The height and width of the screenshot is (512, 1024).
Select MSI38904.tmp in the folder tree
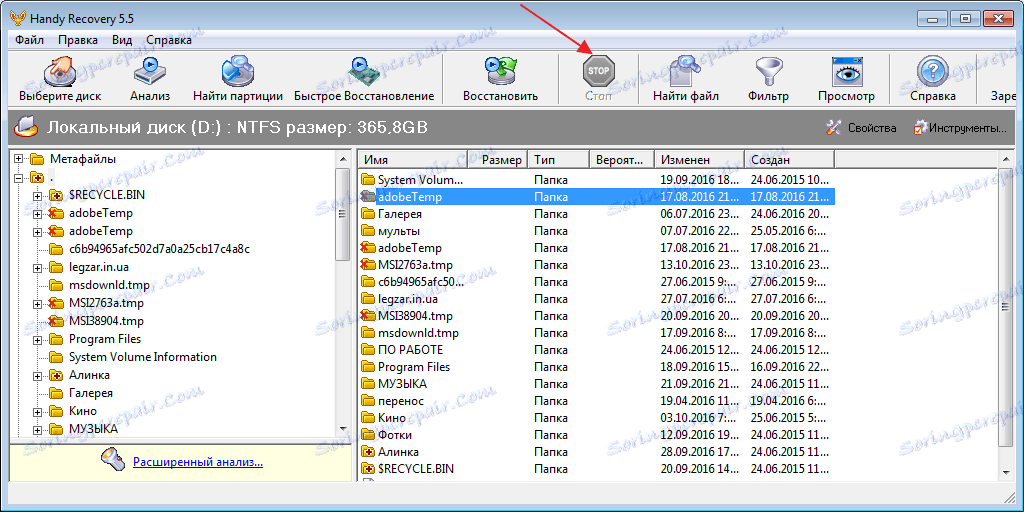pyautogui.click(x=106, y=321)
